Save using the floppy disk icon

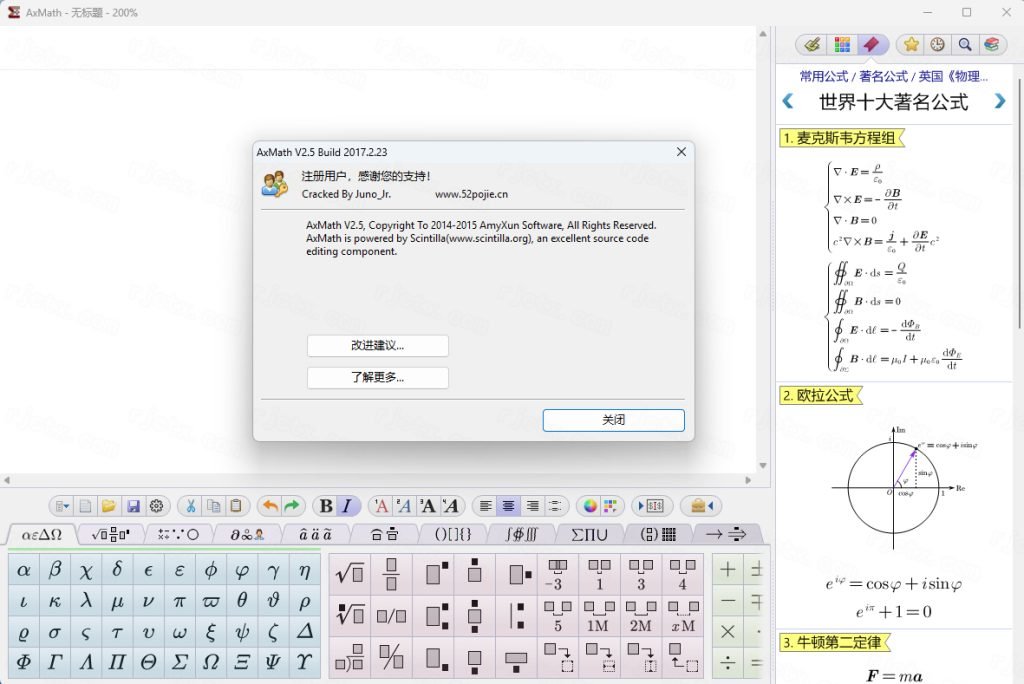click(133, 506)
